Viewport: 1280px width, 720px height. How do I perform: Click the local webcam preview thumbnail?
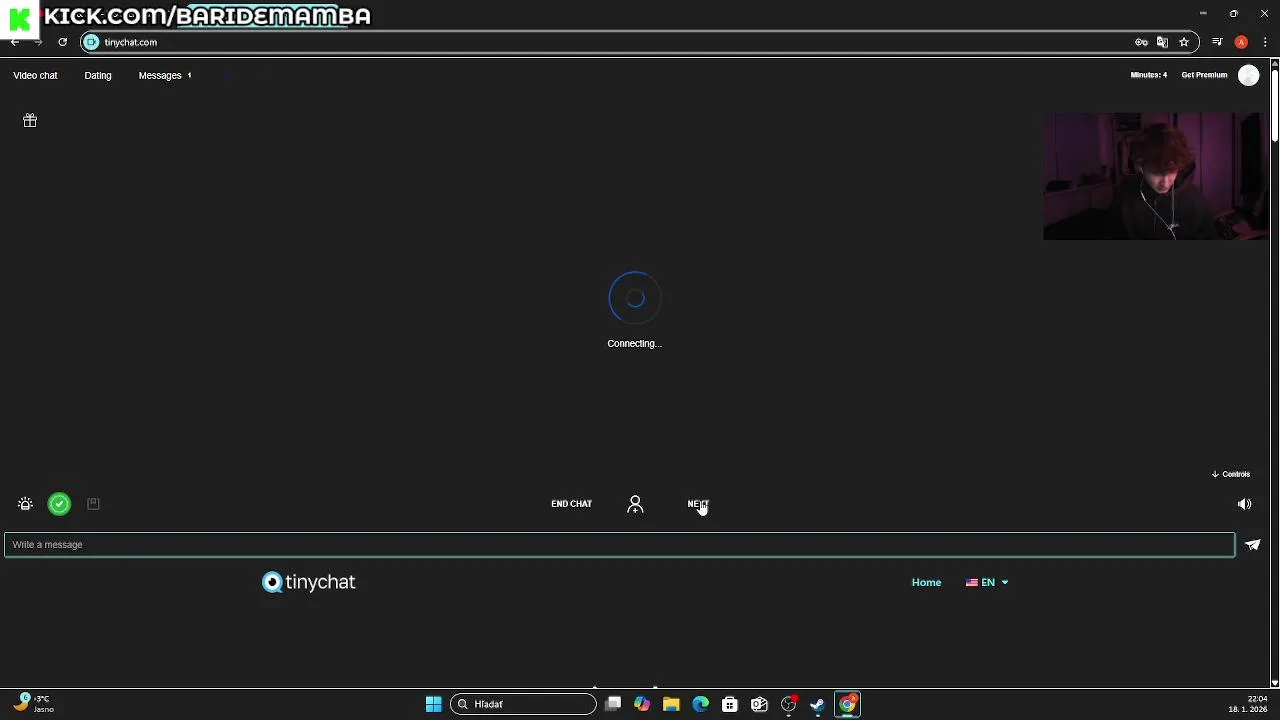(1156, 176)
